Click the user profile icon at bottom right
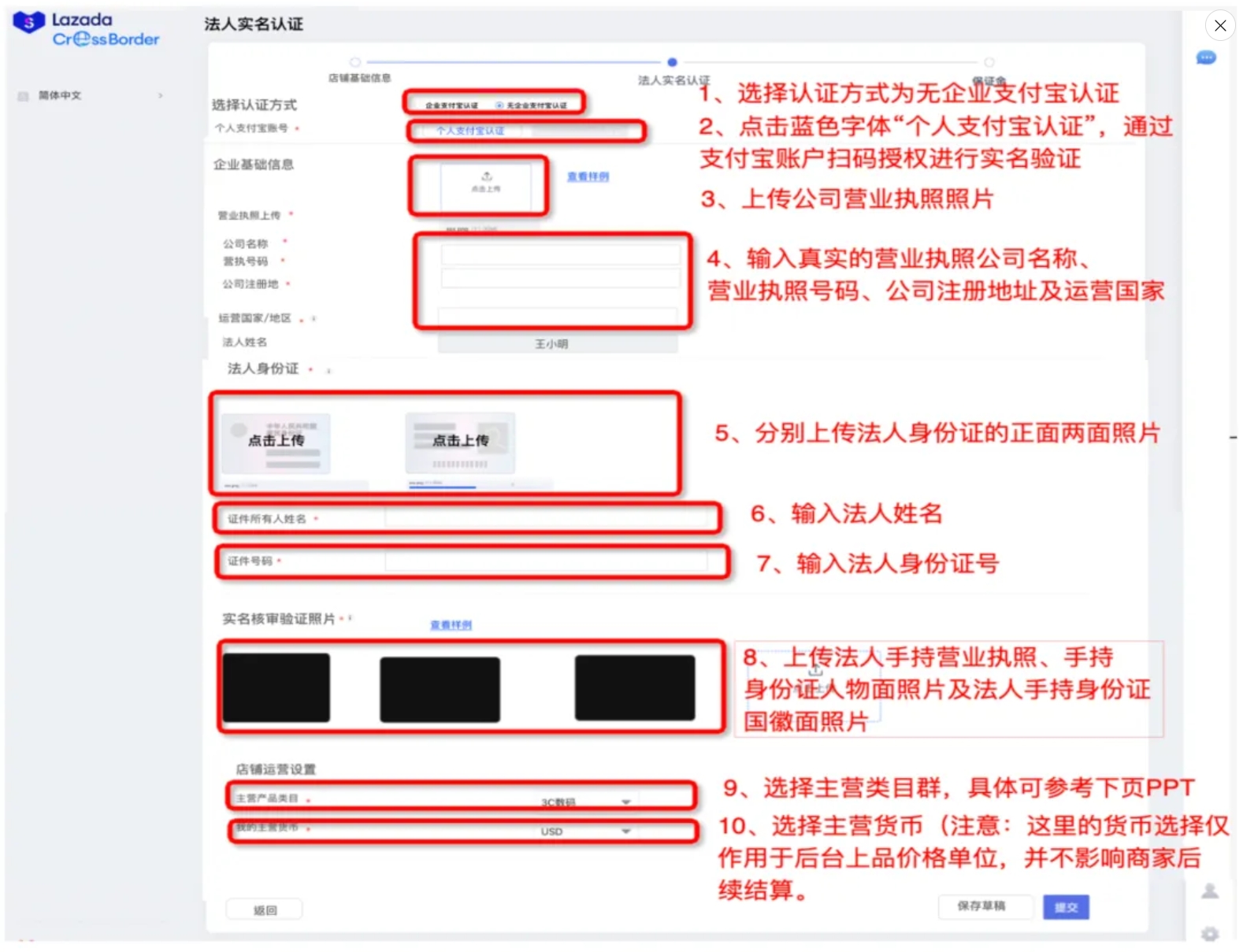1243x952 pixels. [x=1210, y=891]
